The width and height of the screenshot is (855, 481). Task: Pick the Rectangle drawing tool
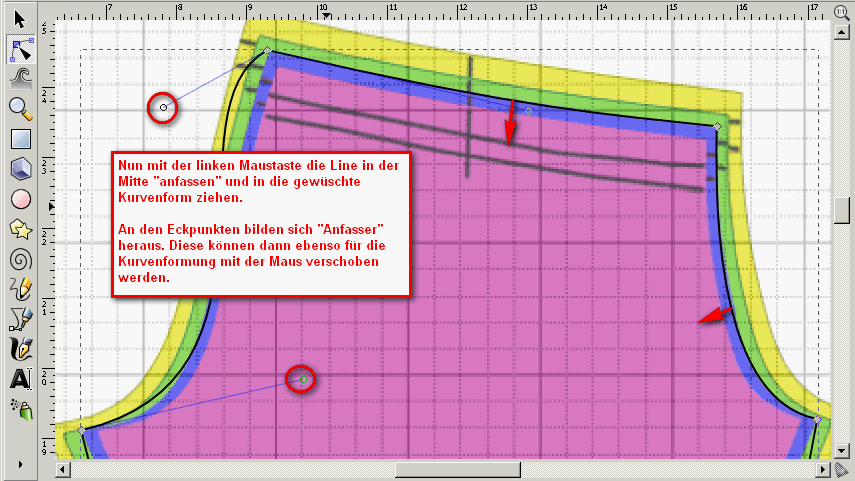[x=19, y=138]
